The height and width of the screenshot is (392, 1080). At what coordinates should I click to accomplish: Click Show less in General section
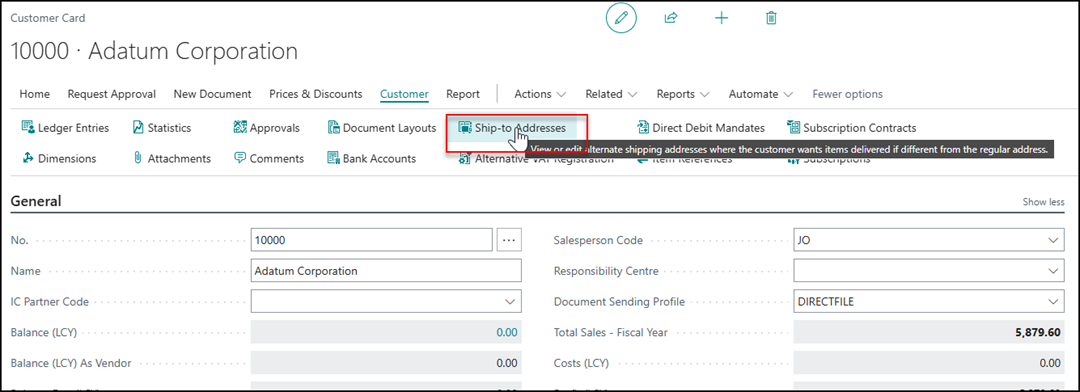point(1043,202)
